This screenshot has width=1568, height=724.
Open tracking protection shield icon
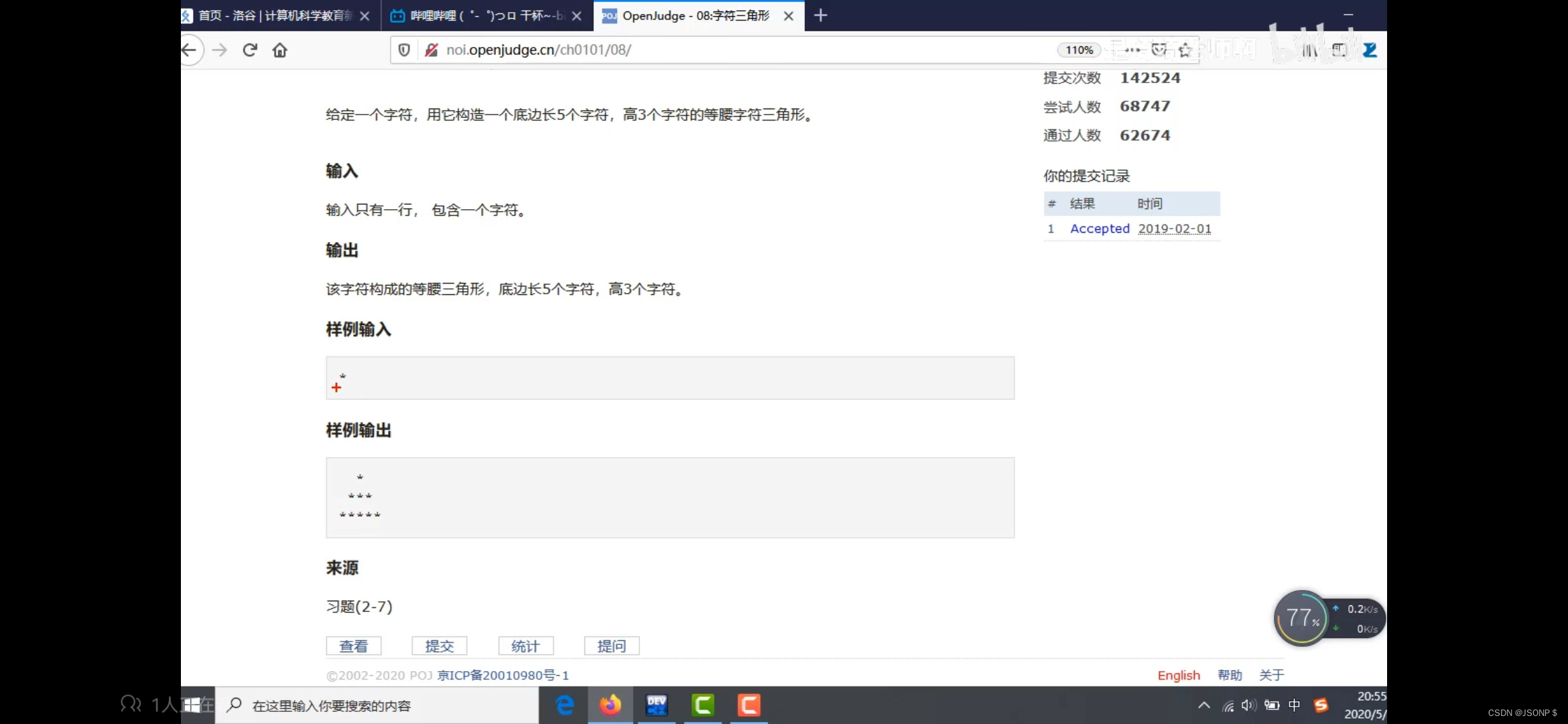[404, 50]
